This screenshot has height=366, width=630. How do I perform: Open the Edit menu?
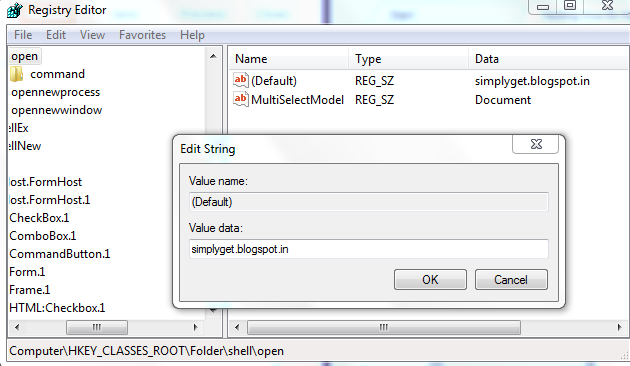(x=56, y=35)
